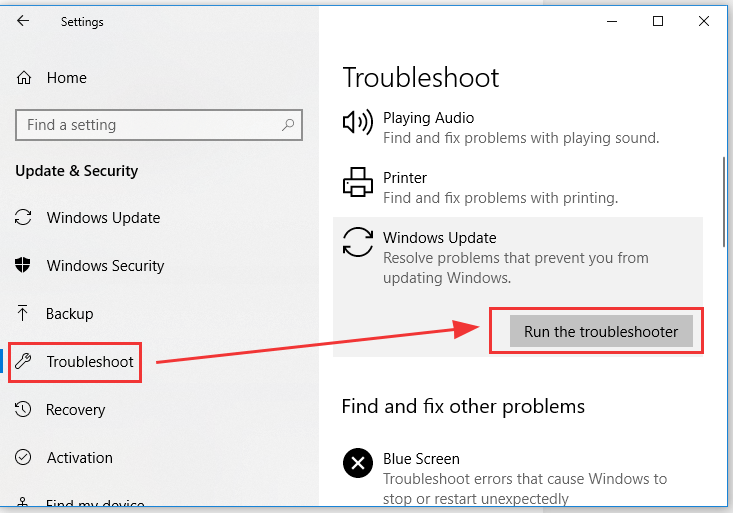Select the Playing Audio troubleshooter entry

517,127
